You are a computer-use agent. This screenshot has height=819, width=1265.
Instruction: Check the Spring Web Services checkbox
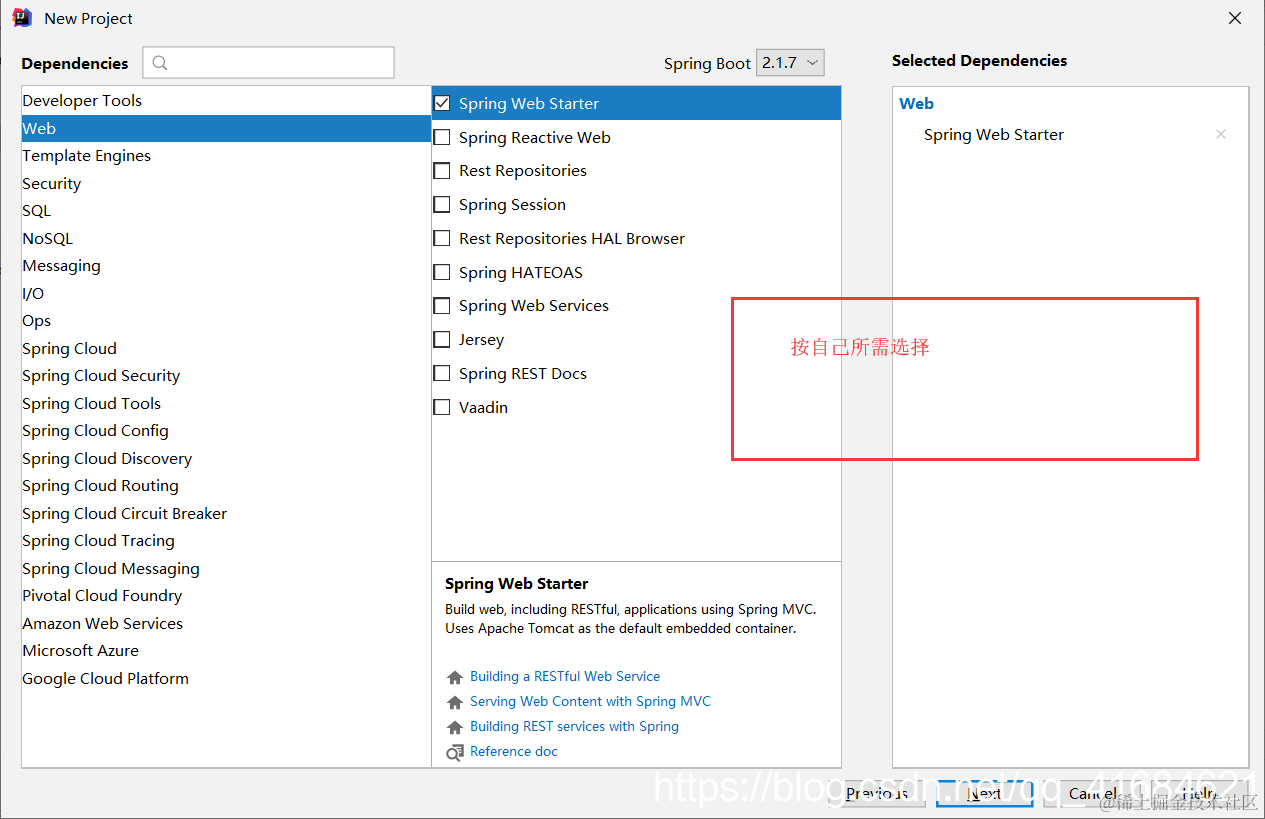442,306
